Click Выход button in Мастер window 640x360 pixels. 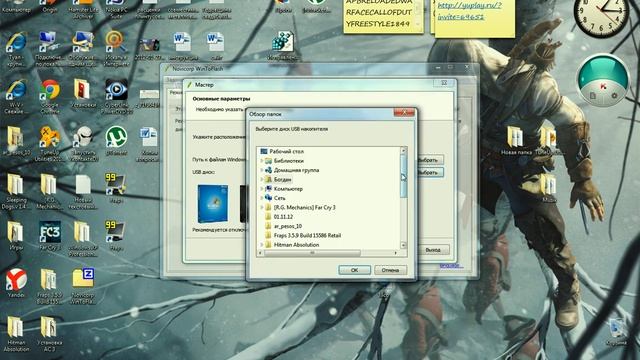click(433, 249)
